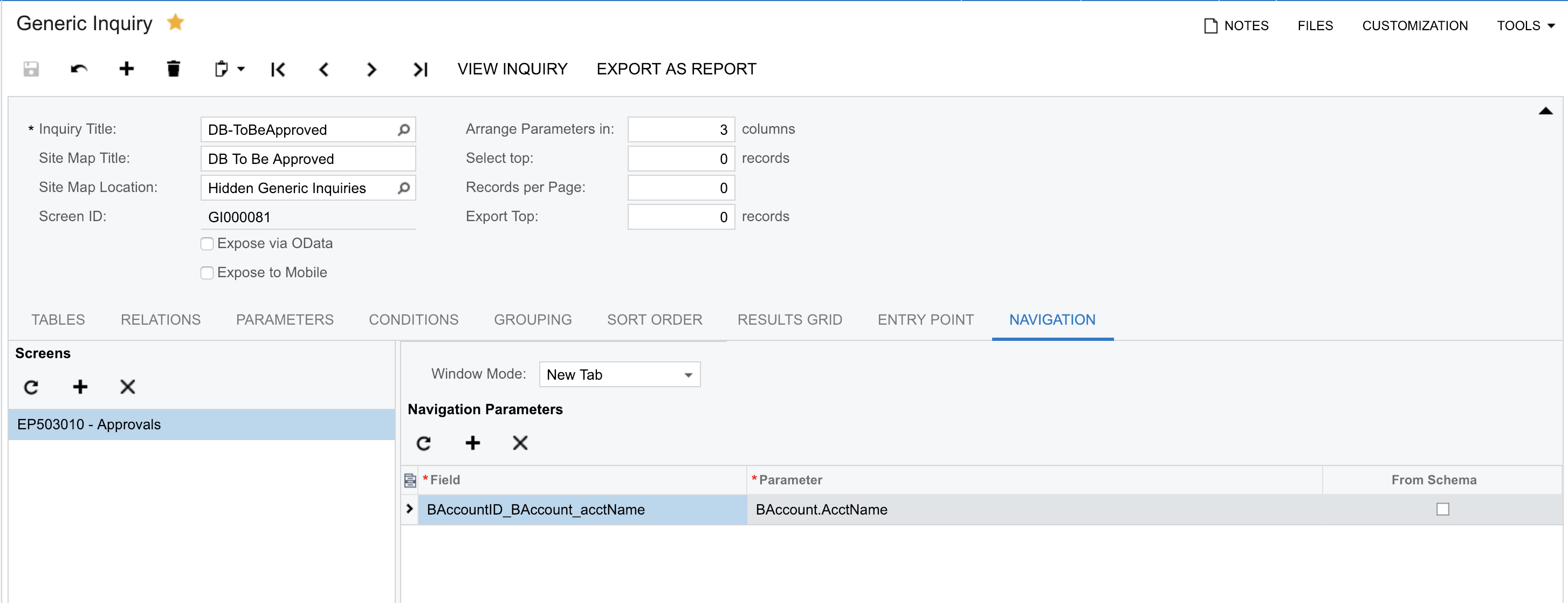Collapse the inquiry summary panel arrow
Viewport: 1568px width, 603px height.
click(1545, 111)
